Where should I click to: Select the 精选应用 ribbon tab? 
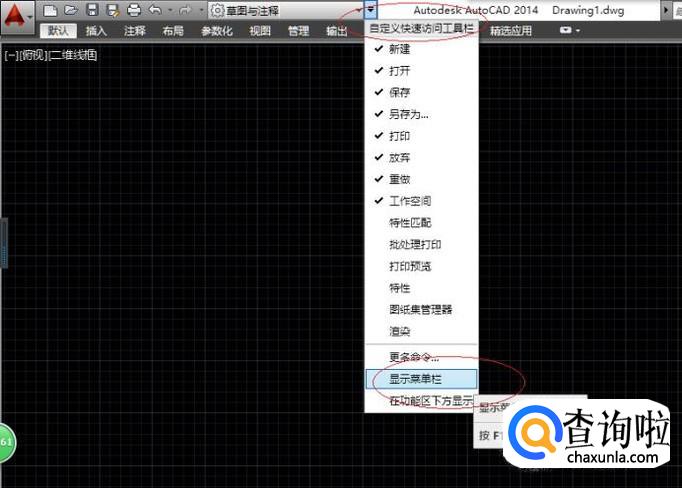[x=511, y=31]
